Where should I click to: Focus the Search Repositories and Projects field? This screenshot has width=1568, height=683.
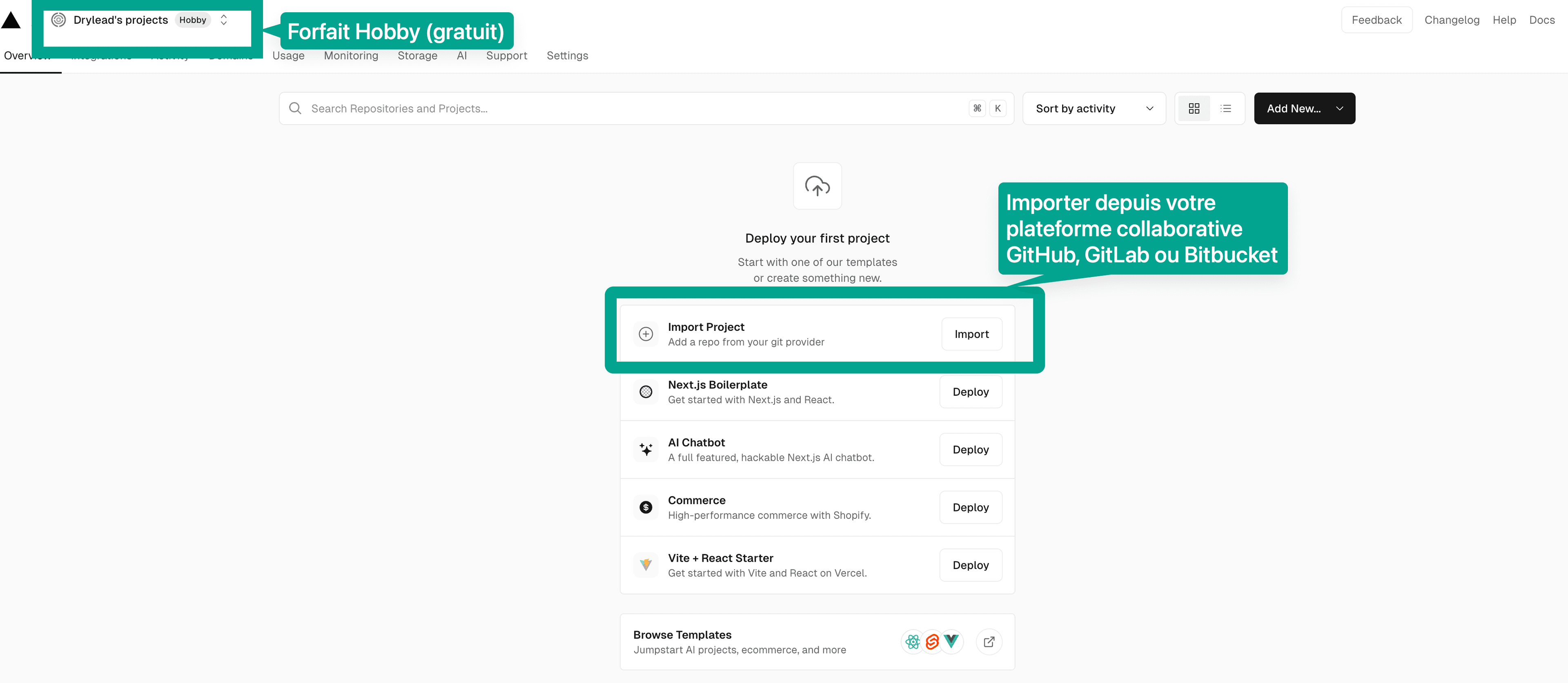click(646, 108)
